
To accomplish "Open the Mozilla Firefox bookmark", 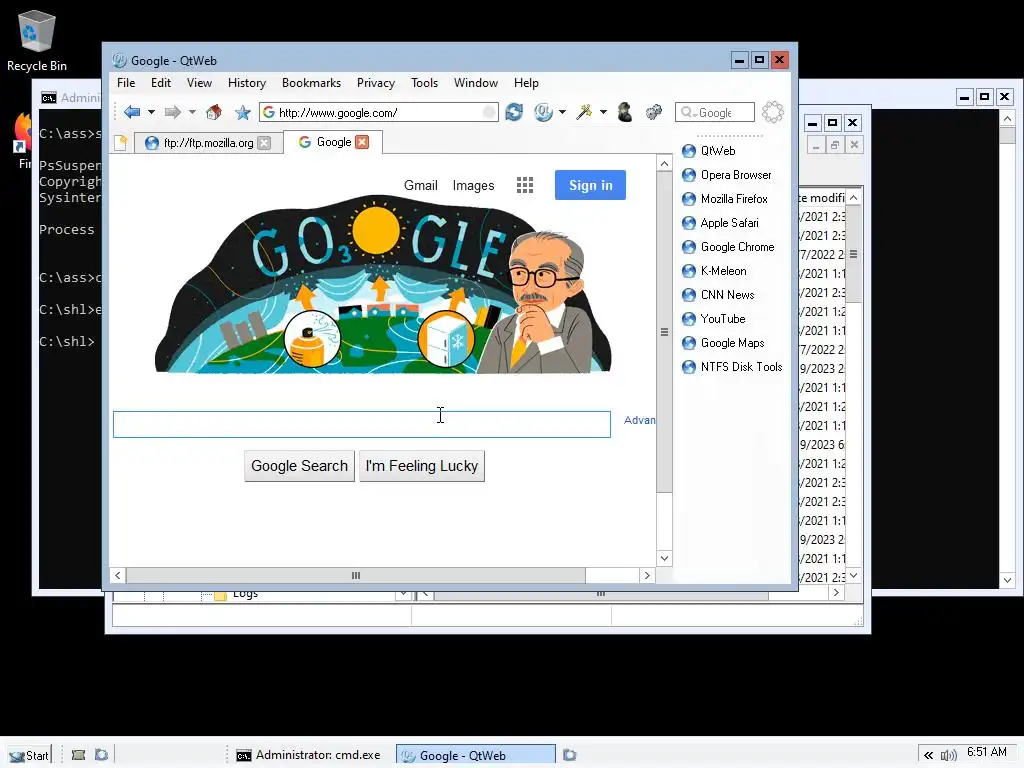I will (x=725, y=199).
